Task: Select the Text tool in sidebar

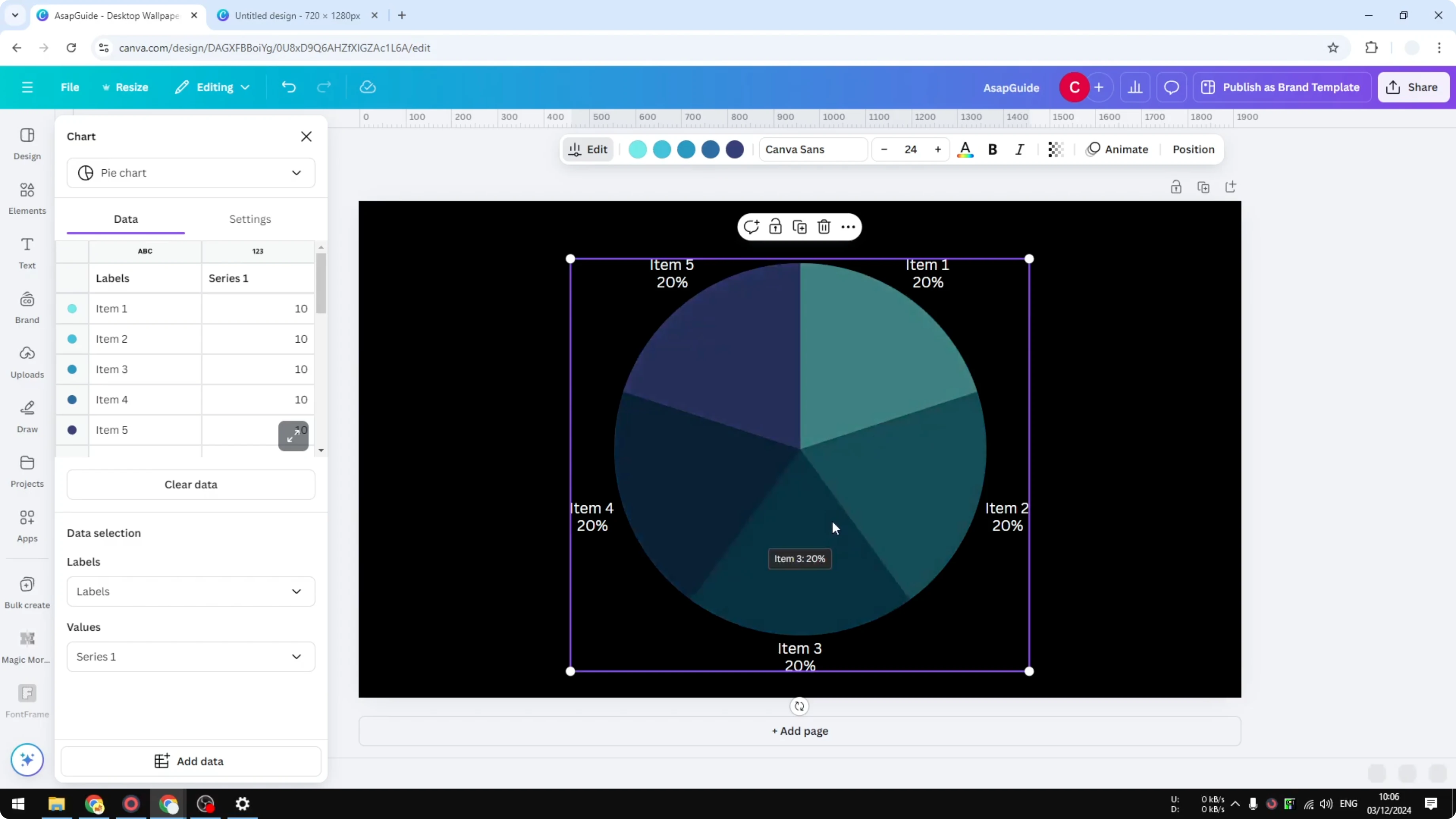Action: click(x=27, y=252)
